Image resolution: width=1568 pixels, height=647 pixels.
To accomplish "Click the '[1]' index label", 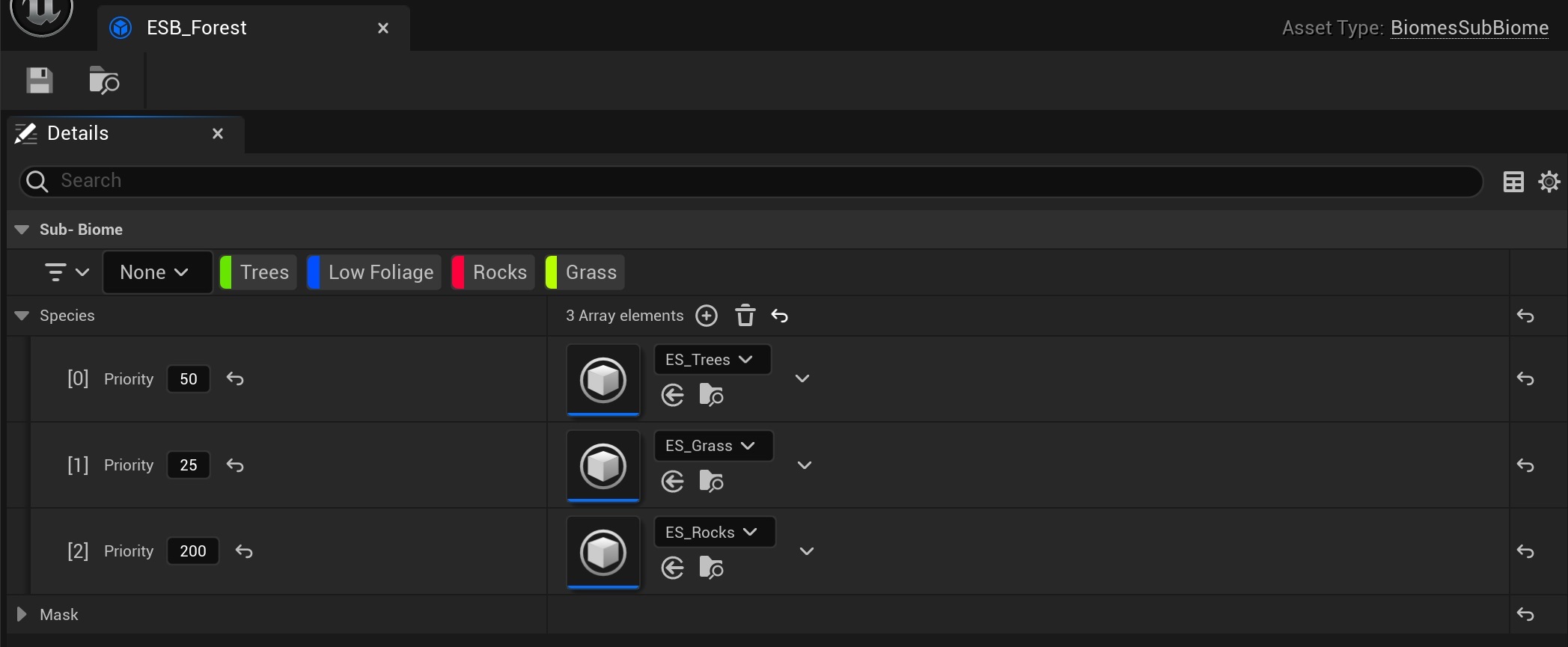I will click(x=78, y=465).
